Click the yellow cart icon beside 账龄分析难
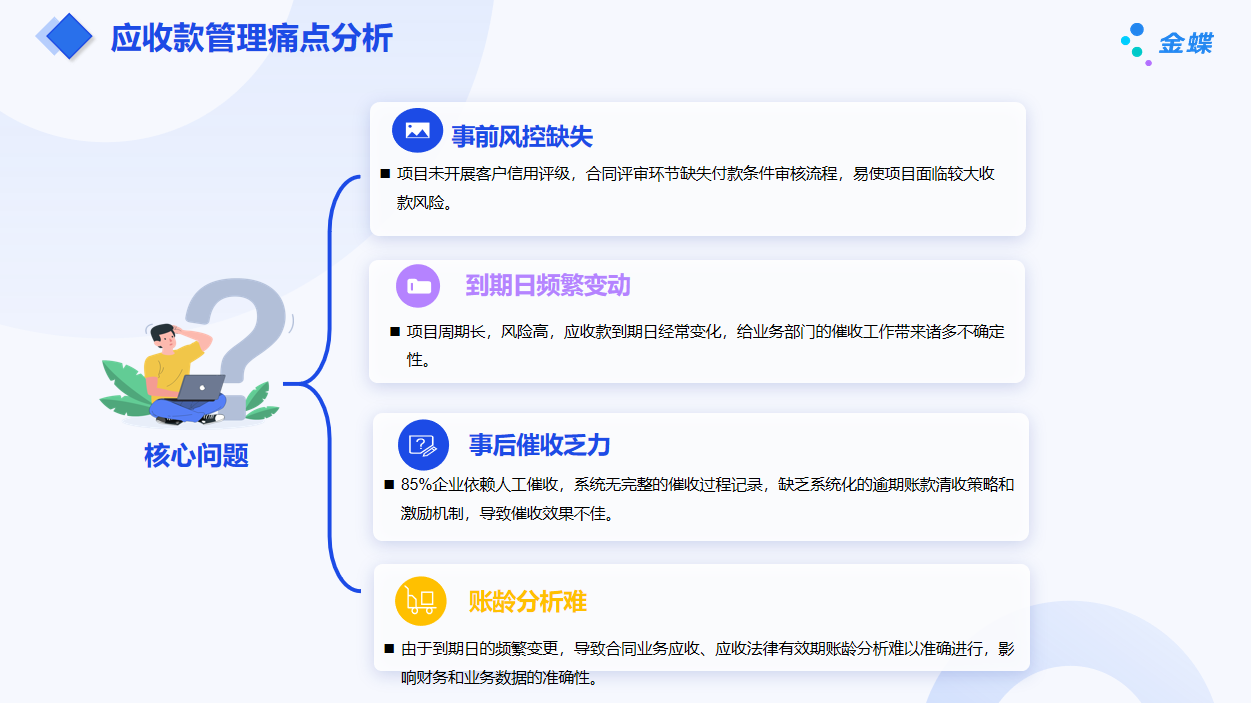 point(421,601)
